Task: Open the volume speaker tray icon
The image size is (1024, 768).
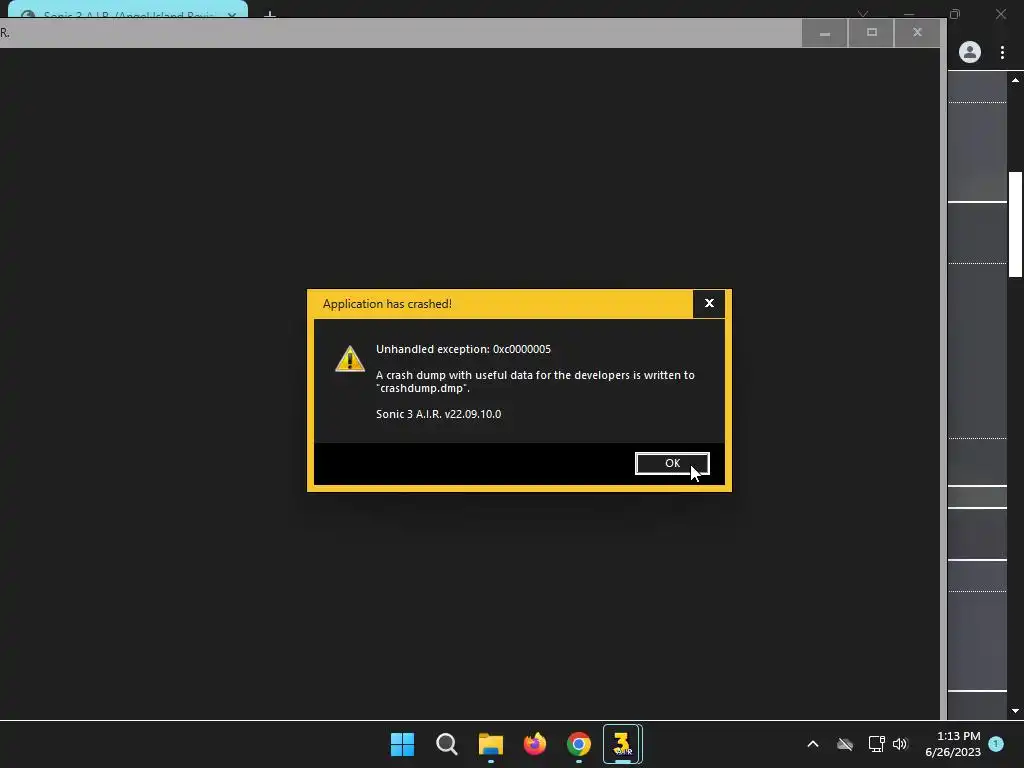Action: point(900,744)
